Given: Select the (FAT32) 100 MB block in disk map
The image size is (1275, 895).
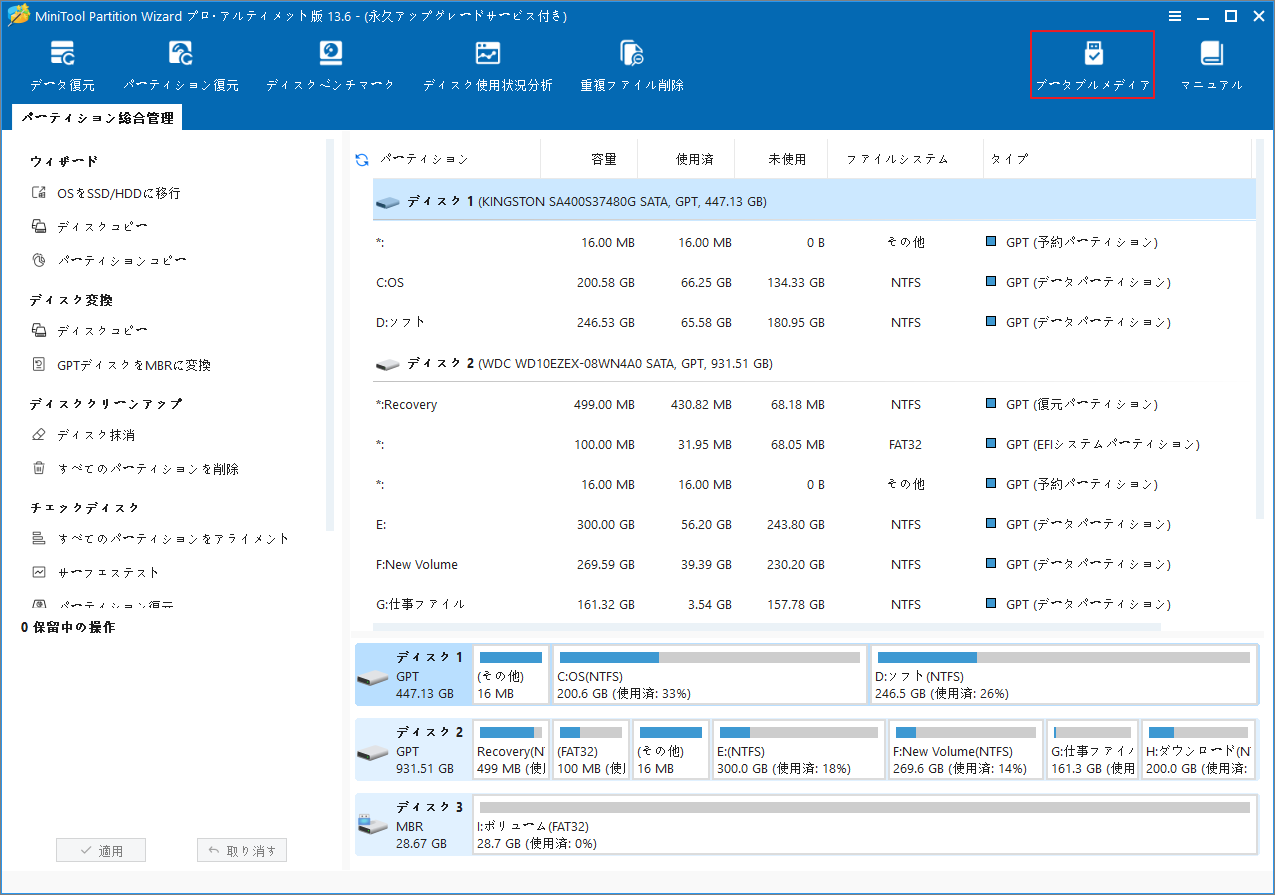Looking at the screenshot, I should 591,750.
